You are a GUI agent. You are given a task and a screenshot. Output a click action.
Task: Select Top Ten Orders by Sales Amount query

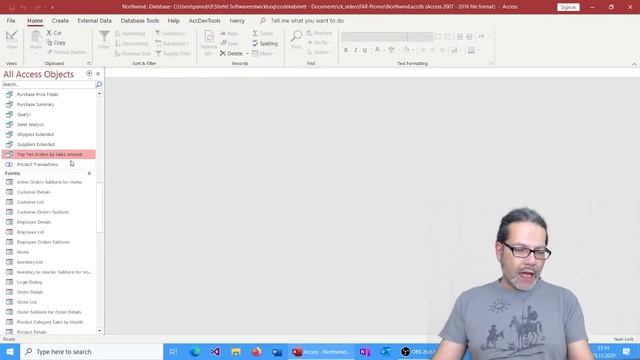[49, 154]
